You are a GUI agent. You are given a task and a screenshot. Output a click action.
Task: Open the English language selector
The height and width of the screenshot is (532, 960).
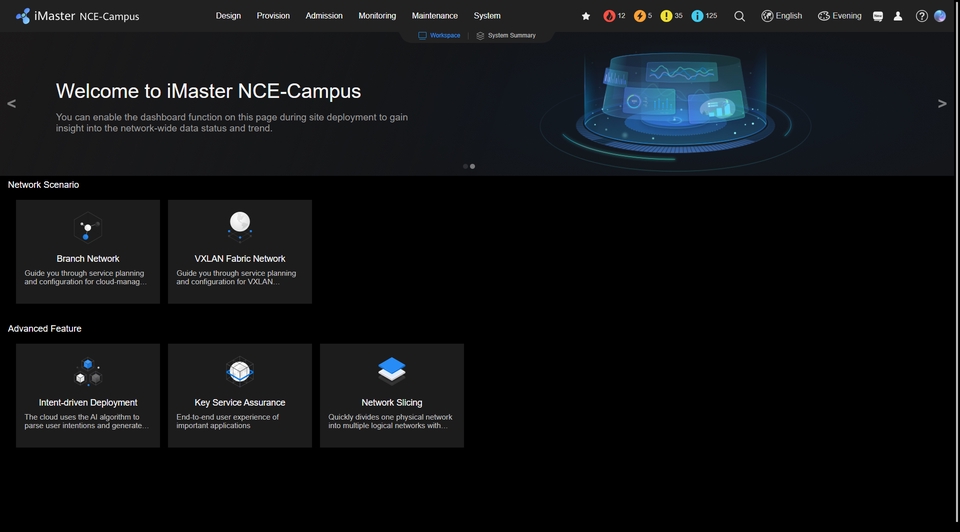coord(781,16)
